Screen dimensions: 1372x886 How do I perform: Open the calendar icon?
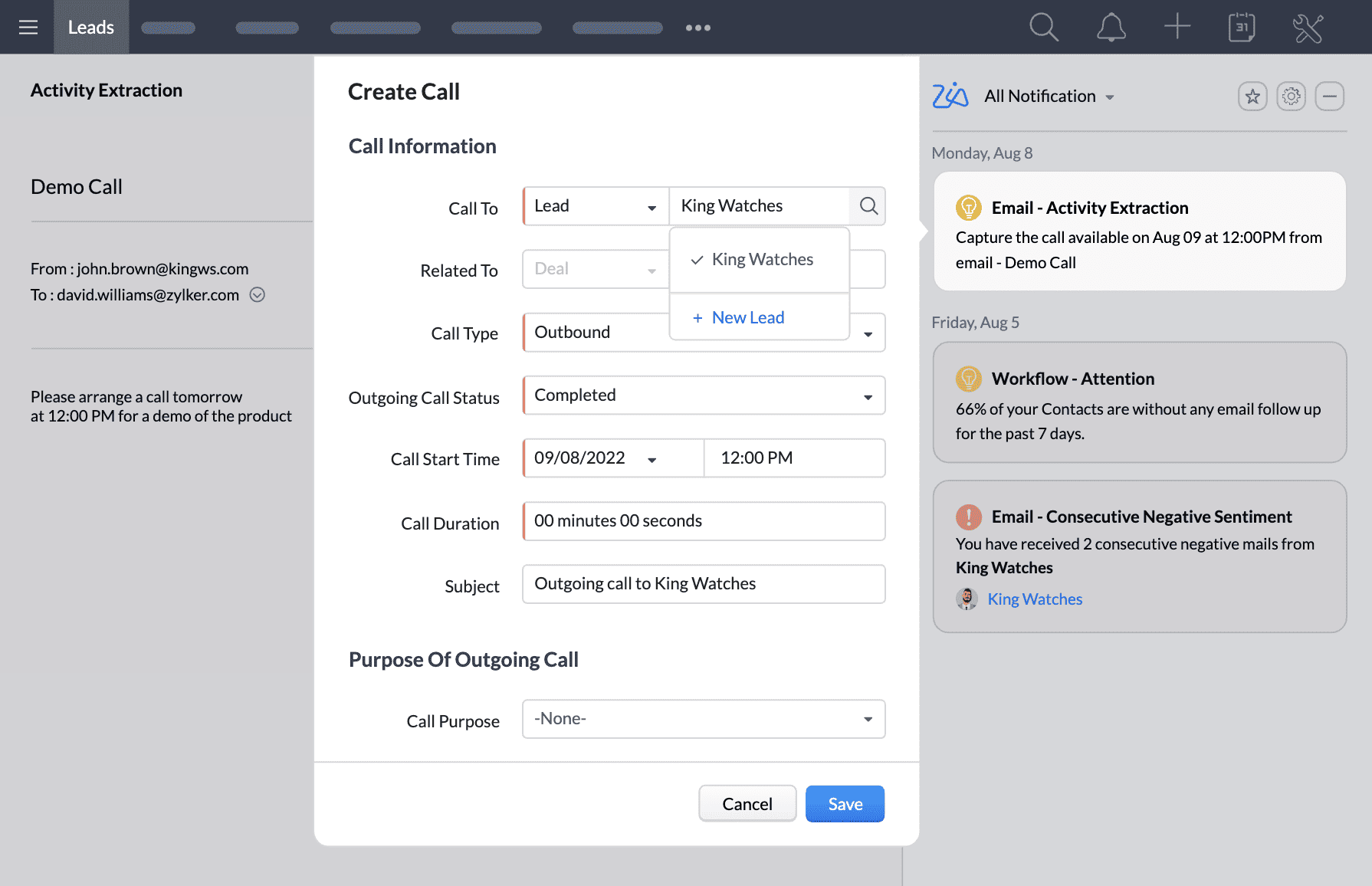pos(1242,28)
